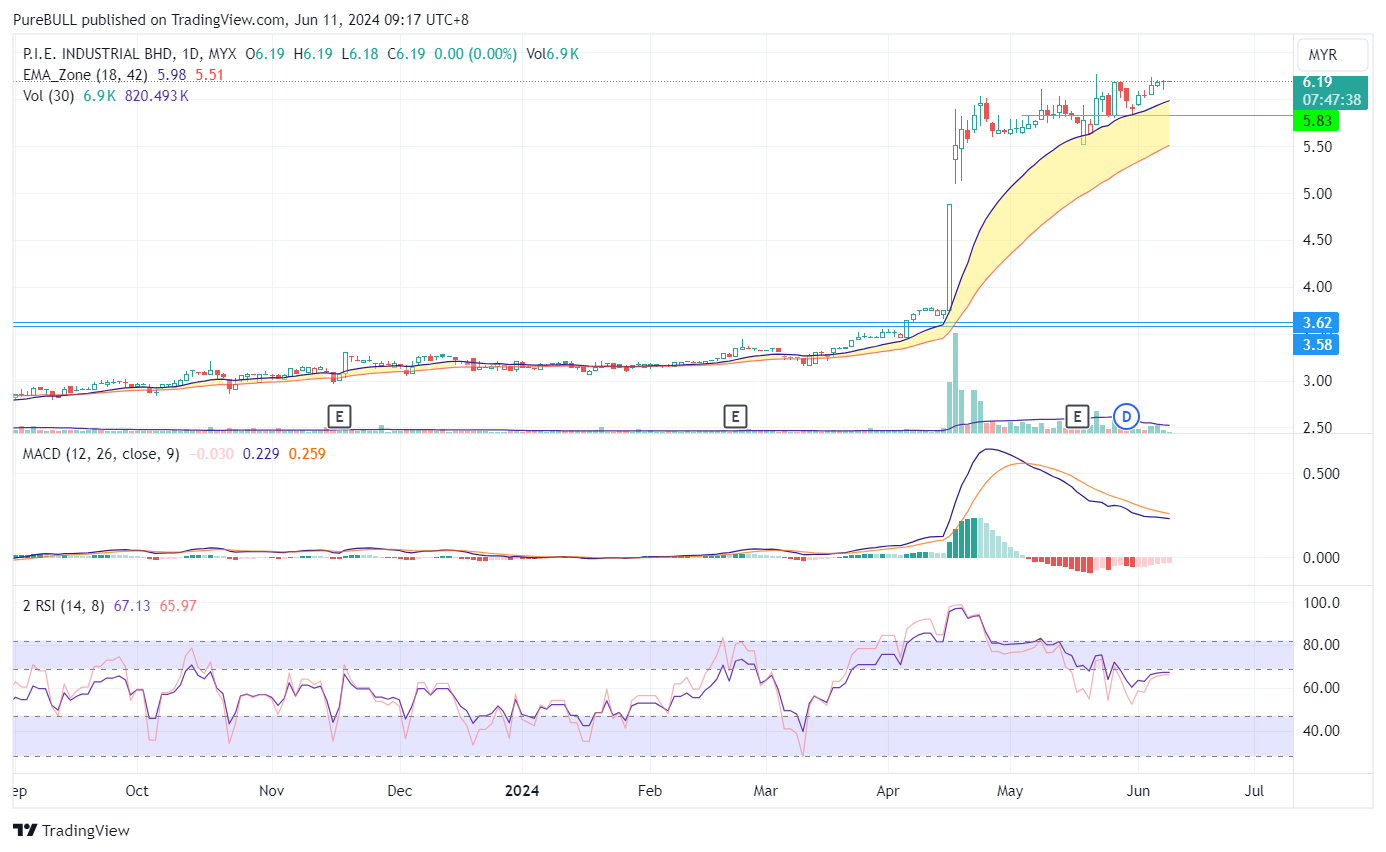Select the 6.19 current price label
The height and width of the screenshot is (852, 1386).
(x=1317, y=82)
